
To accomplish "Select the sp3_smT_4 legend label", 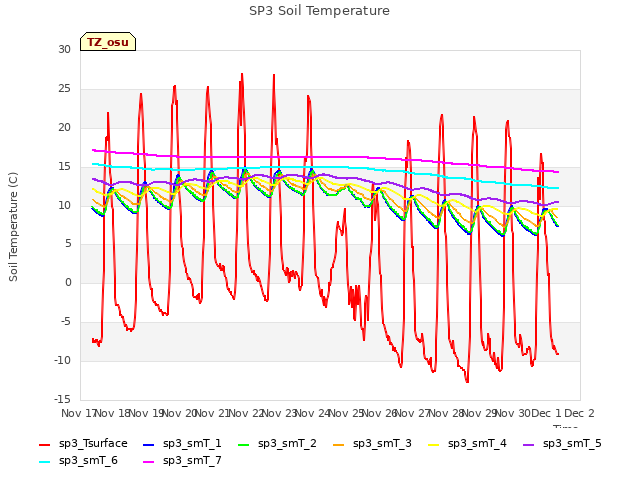I will click(477, 444).
